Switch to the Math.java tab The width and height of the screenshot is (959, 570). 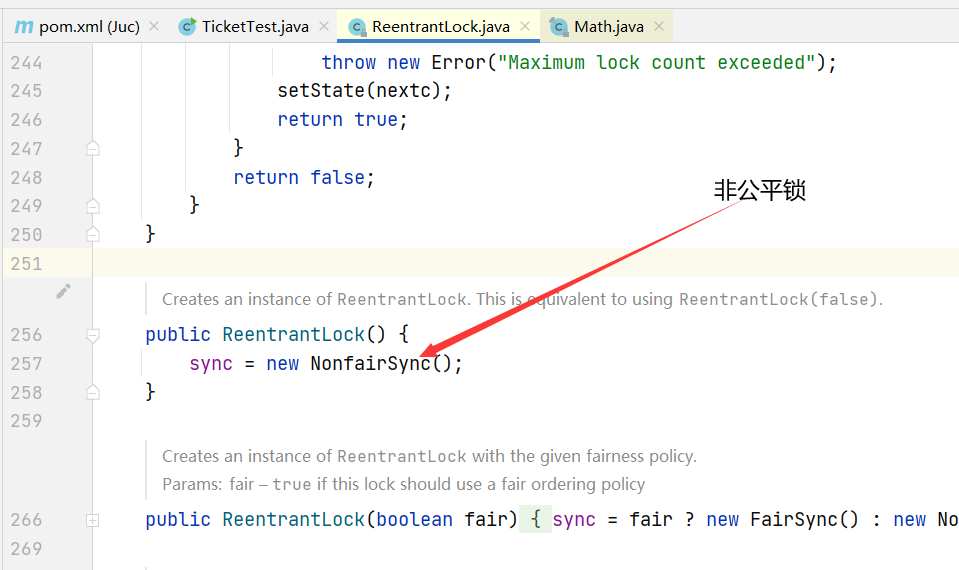[609, 27]
